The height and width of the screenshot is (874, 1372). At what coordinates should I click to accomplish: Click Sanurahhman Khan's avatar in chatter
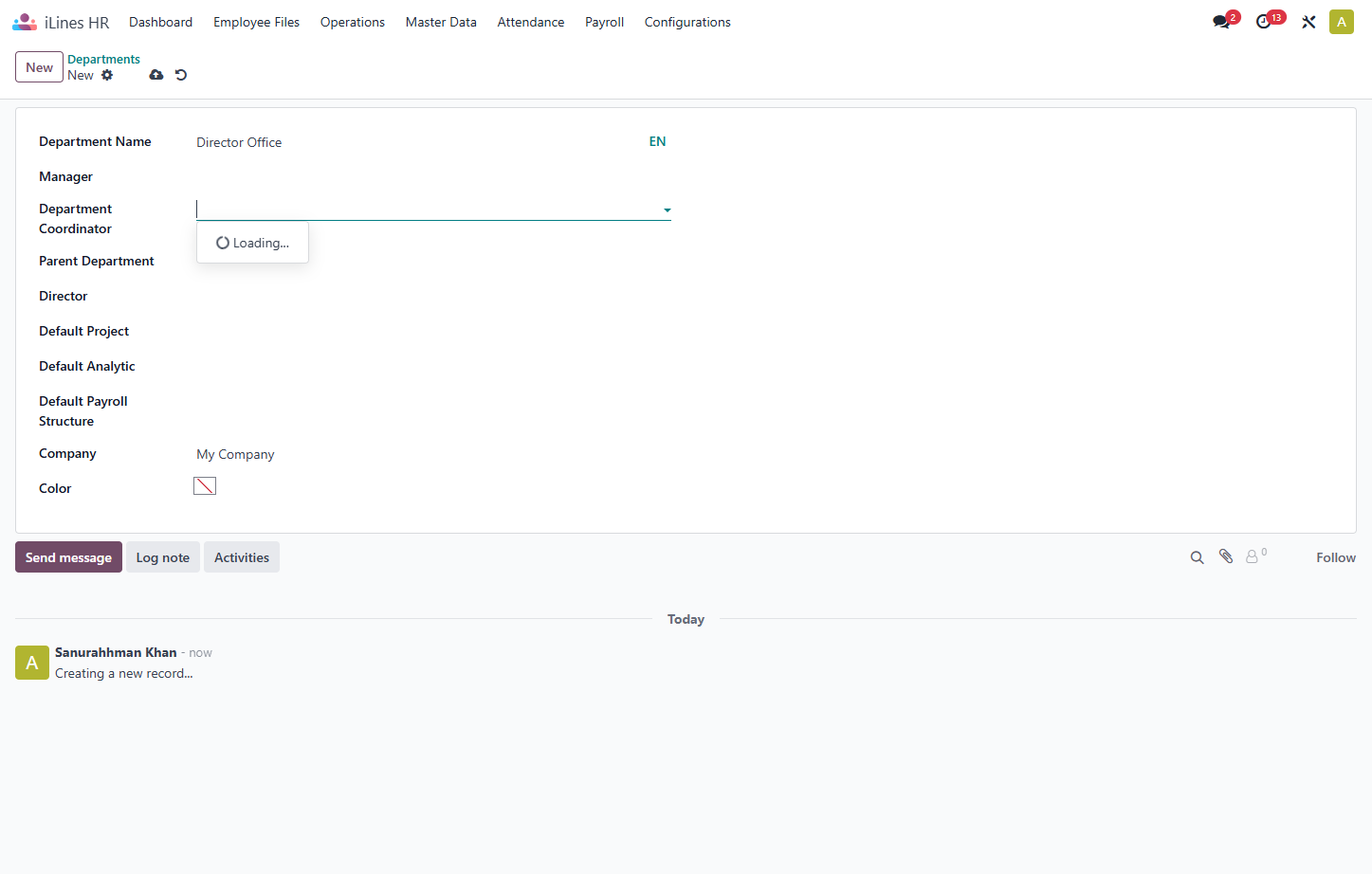tap(32, 663)
